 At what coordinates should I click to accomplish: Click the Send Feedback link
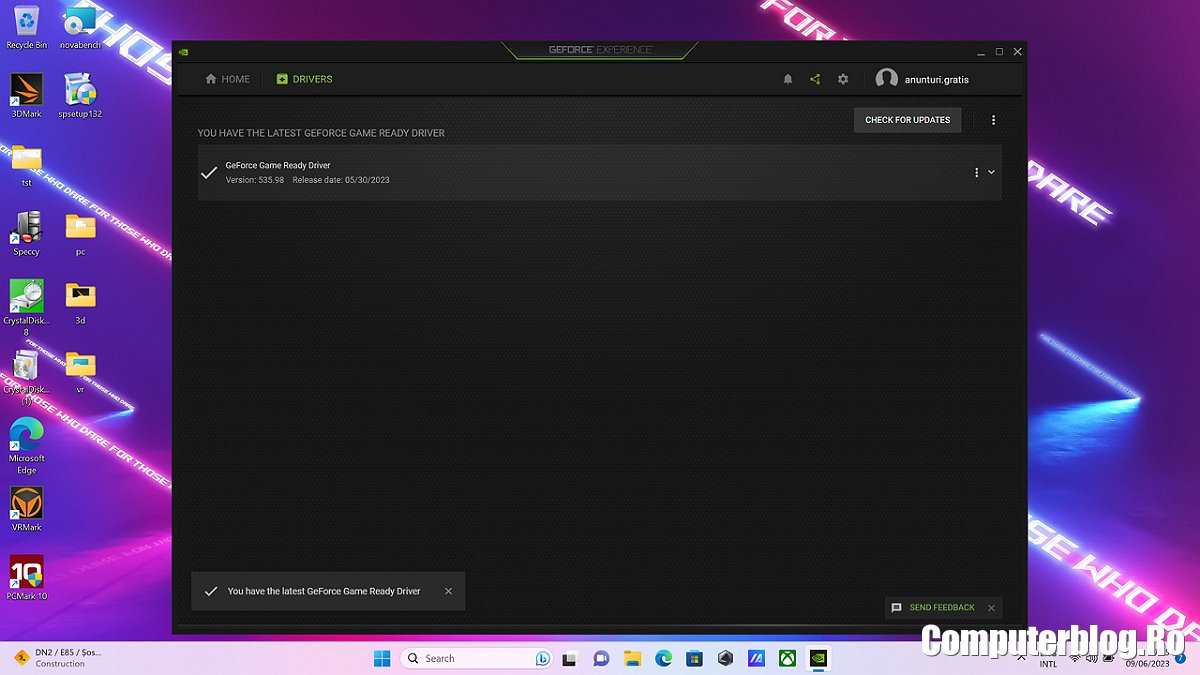click(941, 607)
